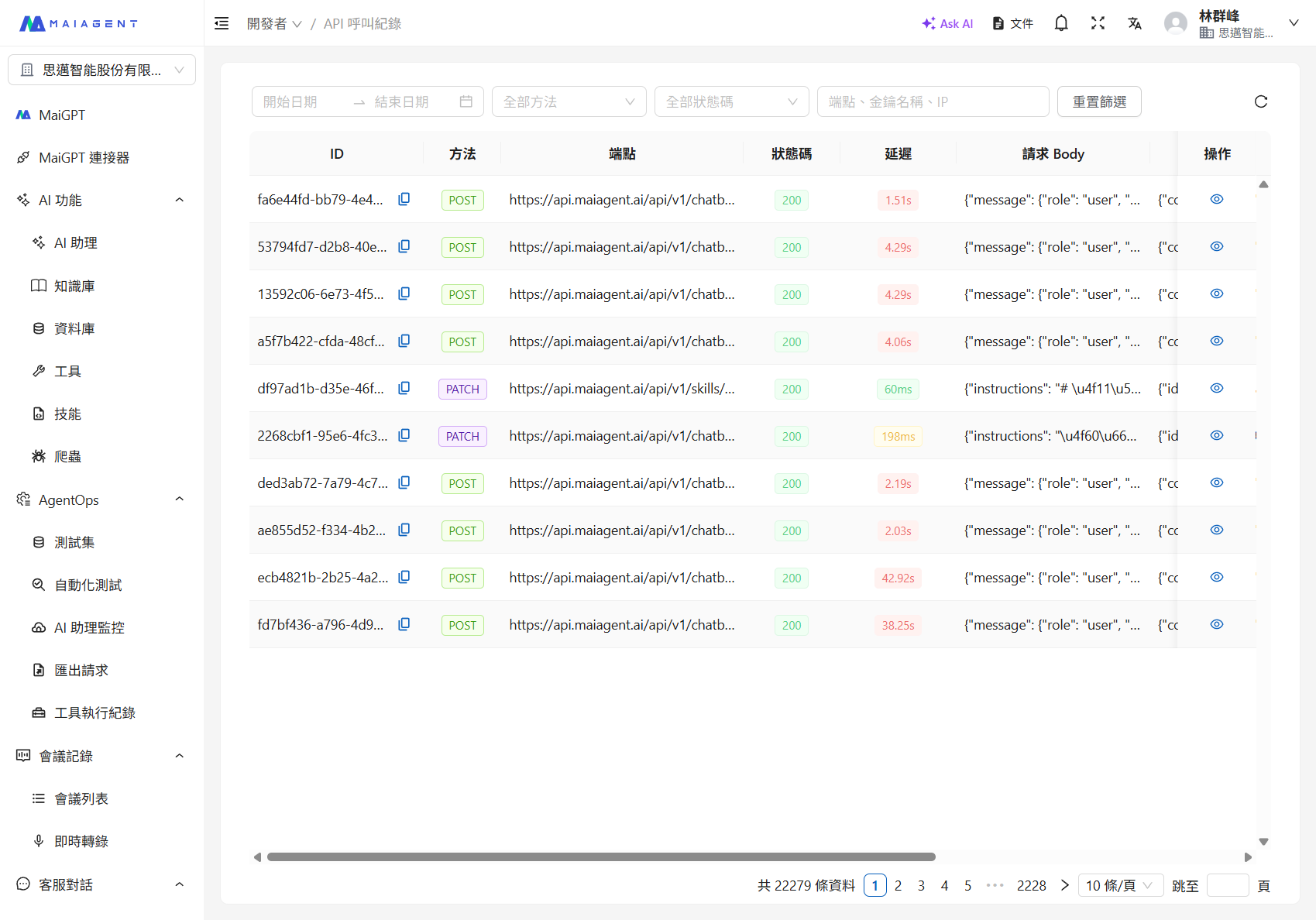Open the language translation icon
This screenshot has width=1316, height=920.
pos(1134,23)
